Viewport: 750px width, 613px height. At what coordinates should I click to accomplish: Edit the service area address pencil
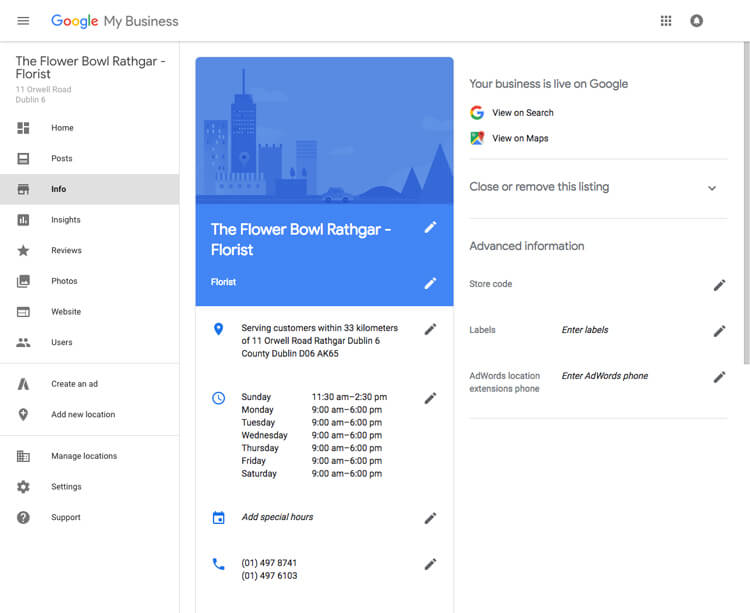430,329
